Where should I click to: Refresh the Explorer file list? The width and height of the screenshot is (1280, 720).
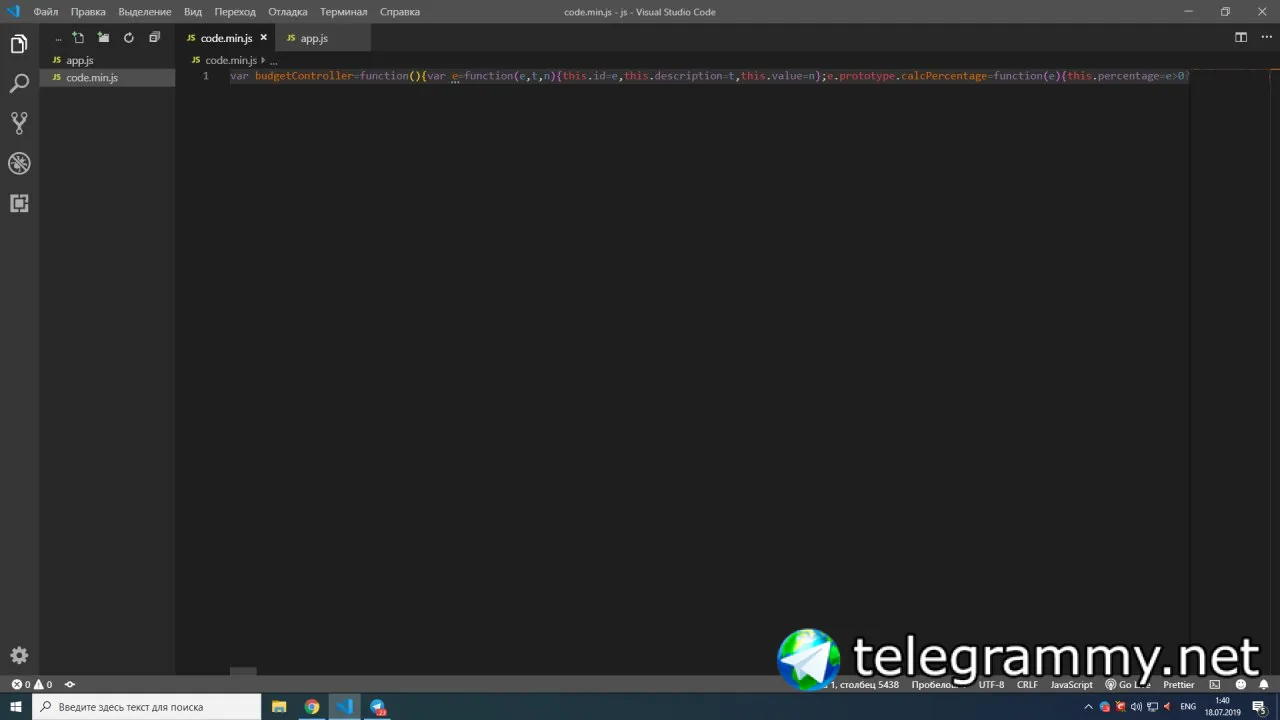(128, 38)
